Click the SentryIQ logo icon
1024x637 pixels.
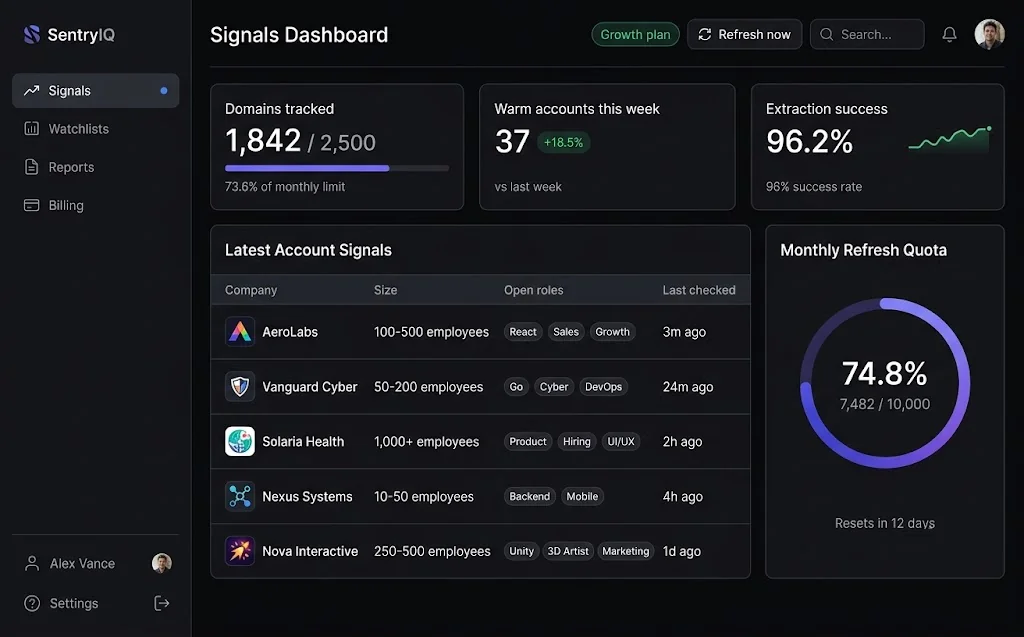tap(31, 35)
